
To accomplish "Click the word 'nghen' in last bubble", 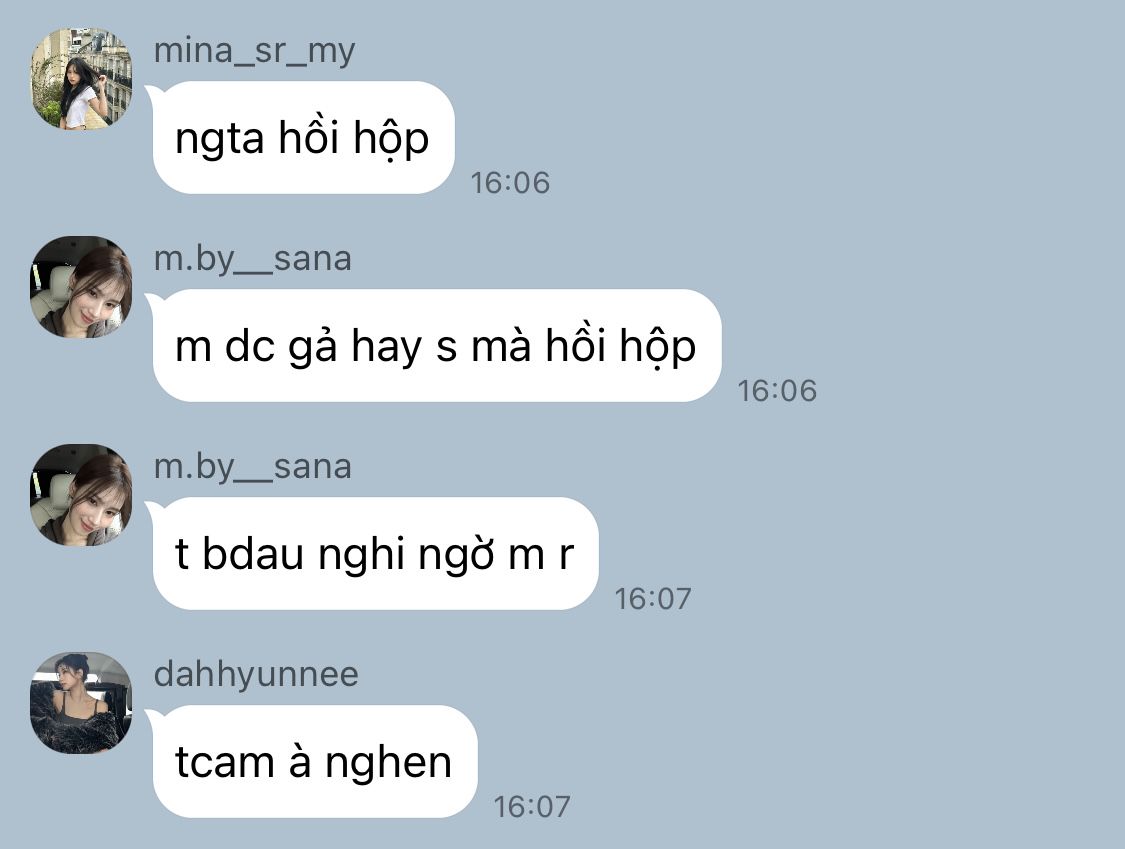I will [x=388, y=764].
